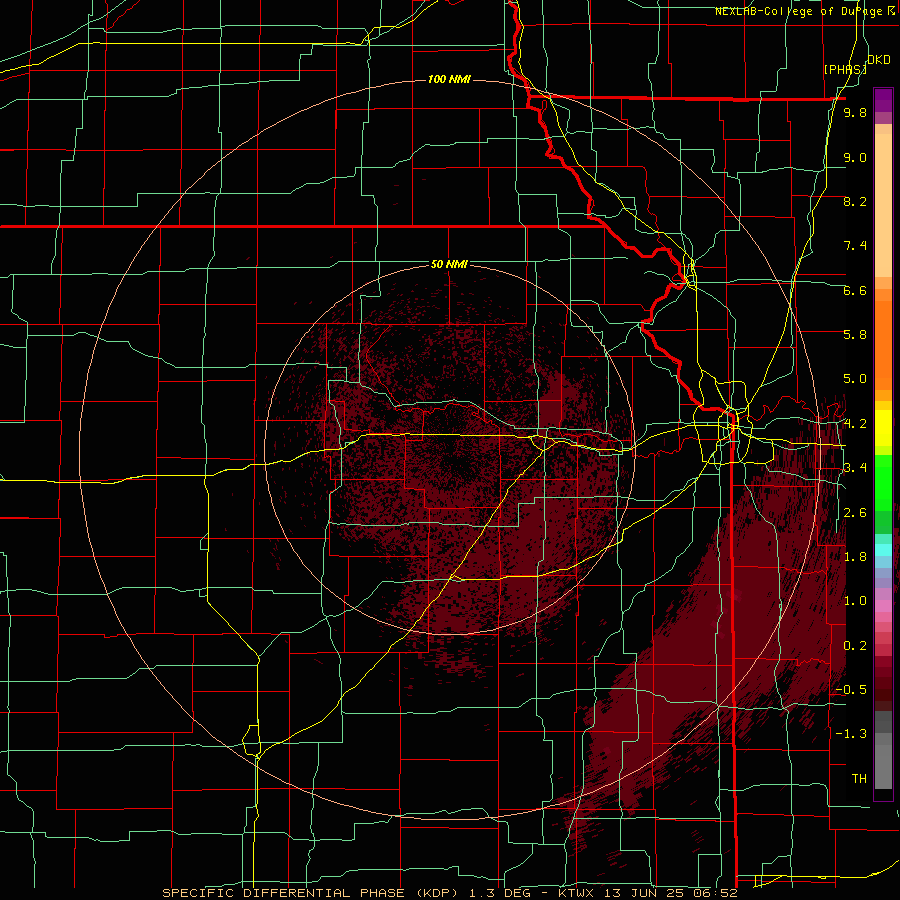This screenshot has height=900, width=900.
Task: Click the 5.8 value on the color scale
Action: click(x=855, y=335)
